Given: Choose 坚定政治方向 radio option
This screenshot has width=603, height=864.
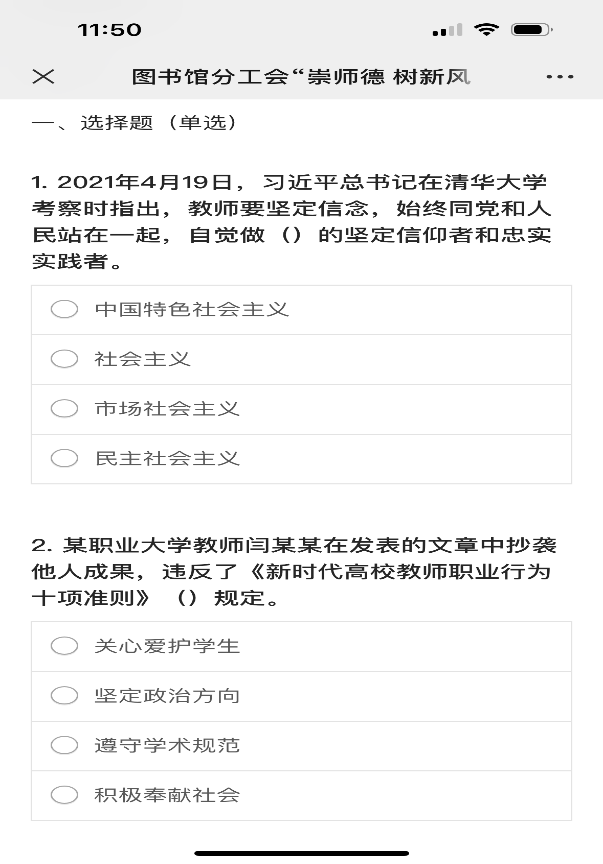Looking at the screenshot, I should [x=64, y=696].
